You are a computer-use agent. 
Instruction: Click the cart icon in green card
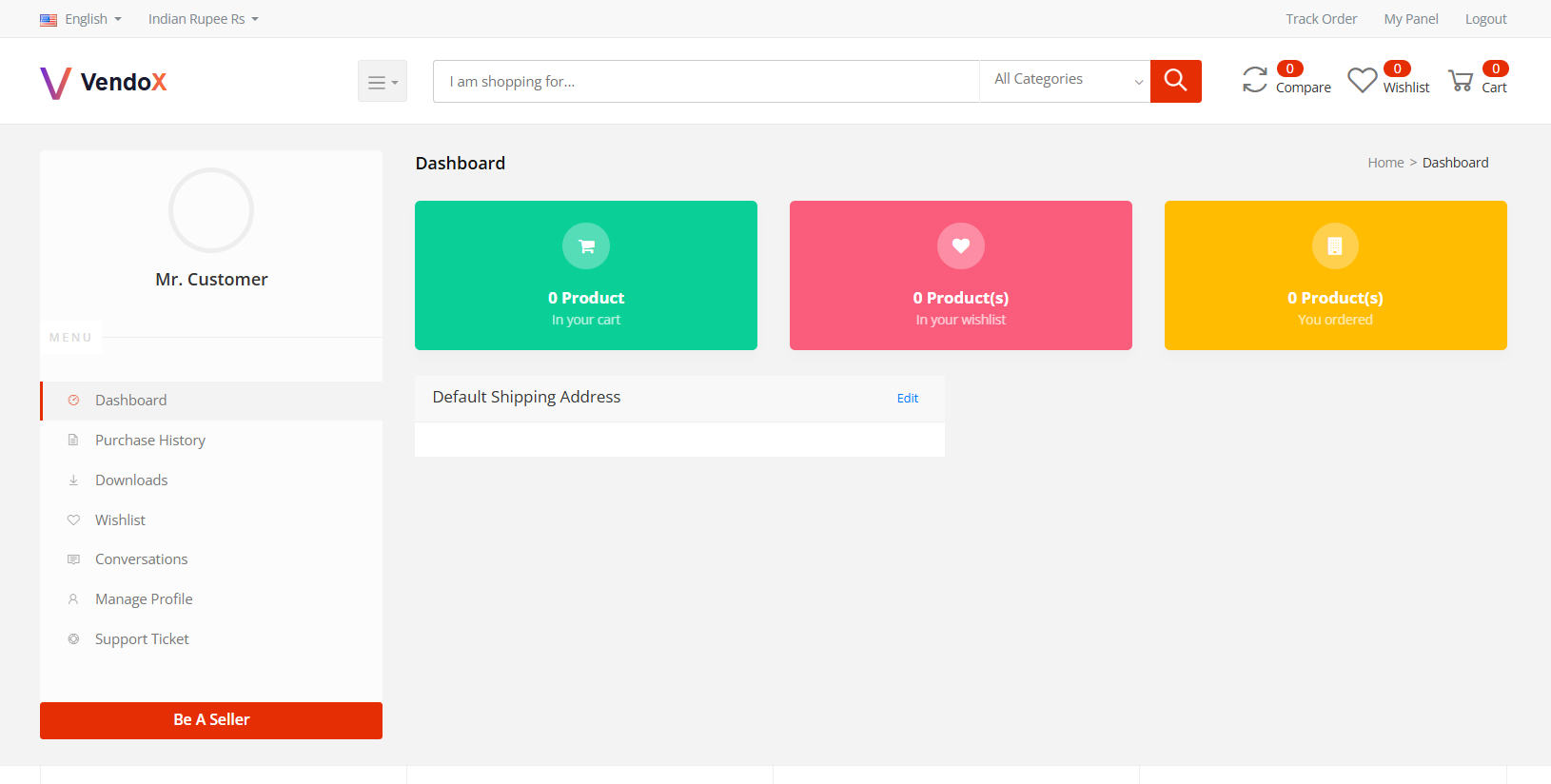(586, 246)
